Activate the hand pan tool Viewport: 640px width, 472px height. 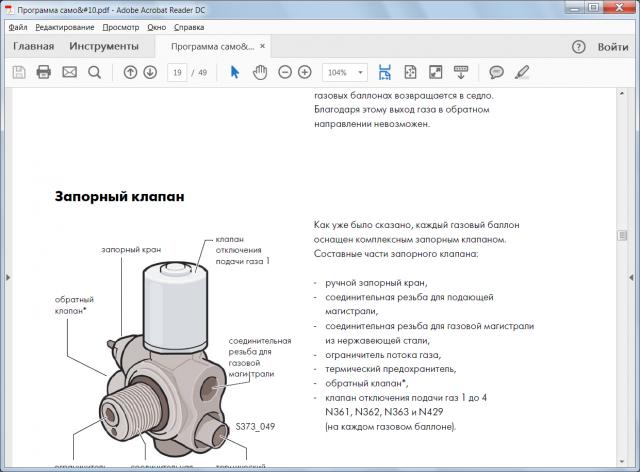click(260, 72)
